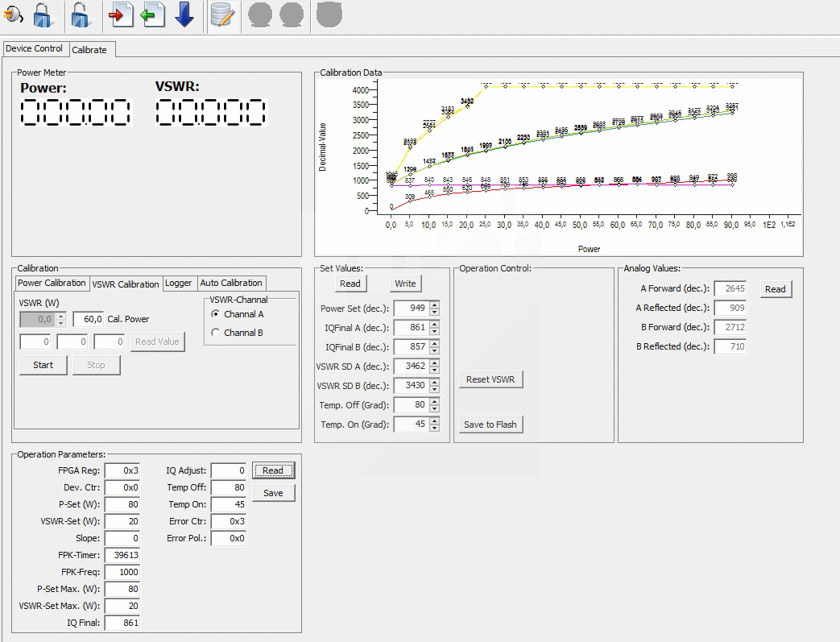This screenshot has width=840, height=642.
Task: Switch to the Device Control tab
Action: tap(34, 48)
